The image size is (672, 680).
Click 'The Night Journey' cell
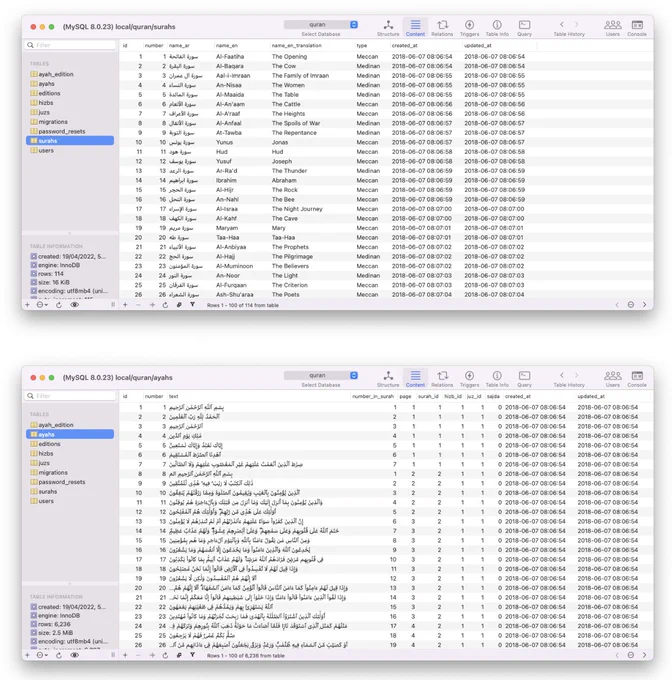point(297,209)
